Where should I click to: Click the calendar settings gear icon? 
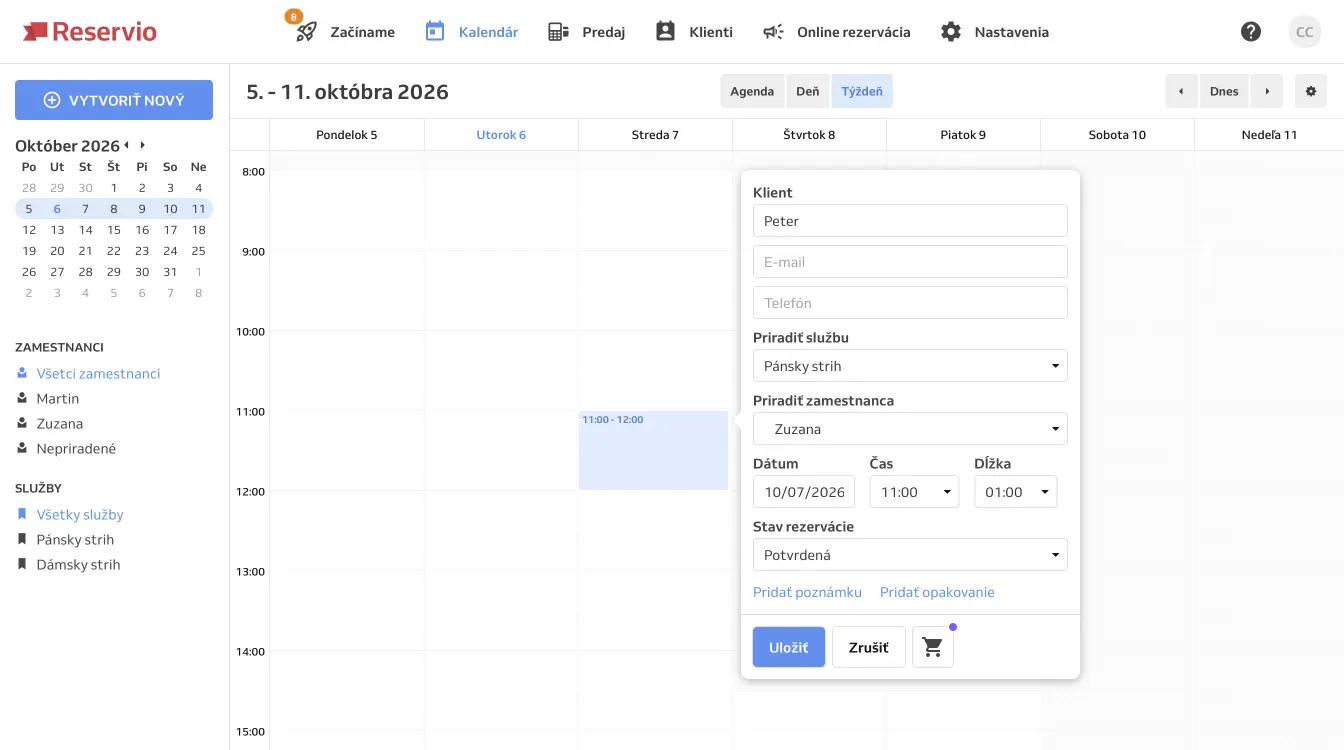click(1311, 91)
